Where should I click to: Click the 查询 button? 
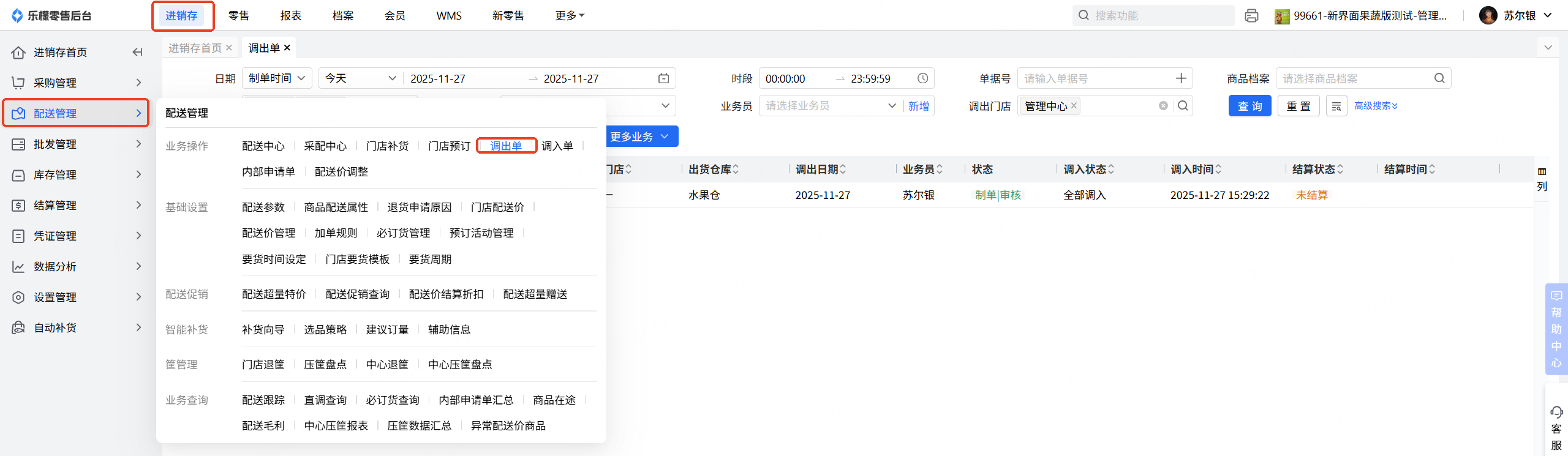click(x=1249, y=106)
